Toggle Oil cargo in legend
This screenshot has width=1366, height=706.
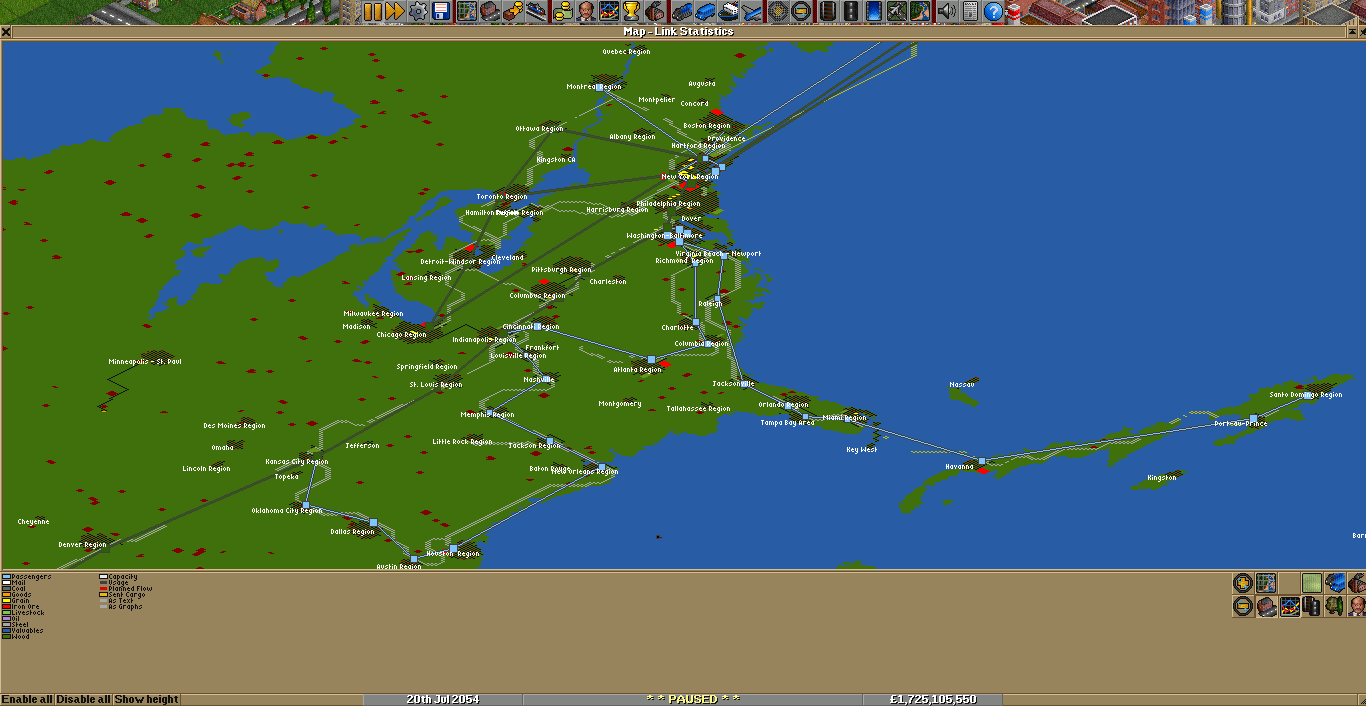(13, 619)
